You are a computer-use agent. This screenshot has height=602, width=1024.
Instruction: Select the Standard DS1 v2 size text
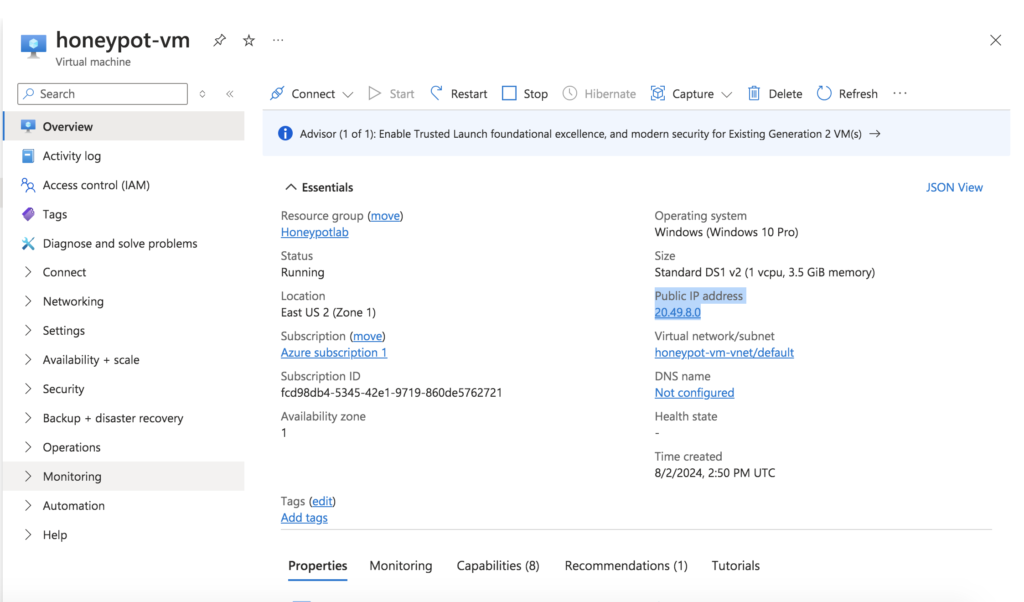coord(765,273)
